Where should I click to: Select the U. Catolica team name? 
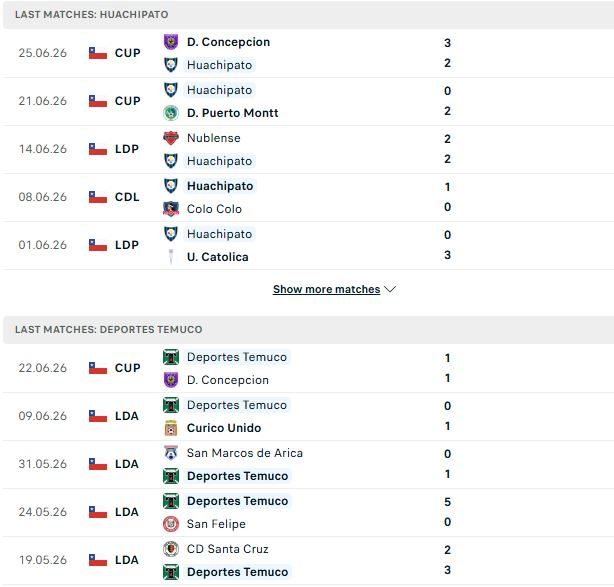click(218, 257)
